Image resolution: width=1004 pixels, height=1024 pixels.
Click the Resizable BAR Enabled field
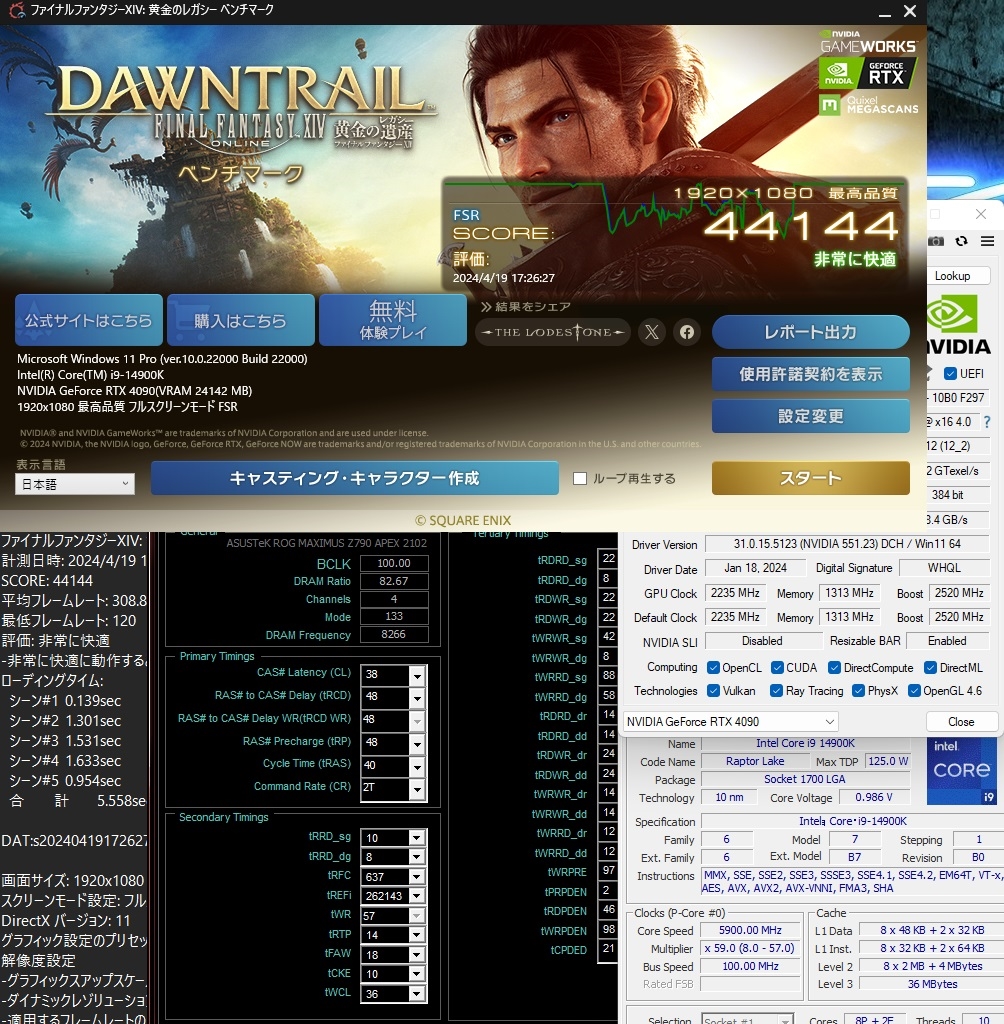tap(948, 641)
